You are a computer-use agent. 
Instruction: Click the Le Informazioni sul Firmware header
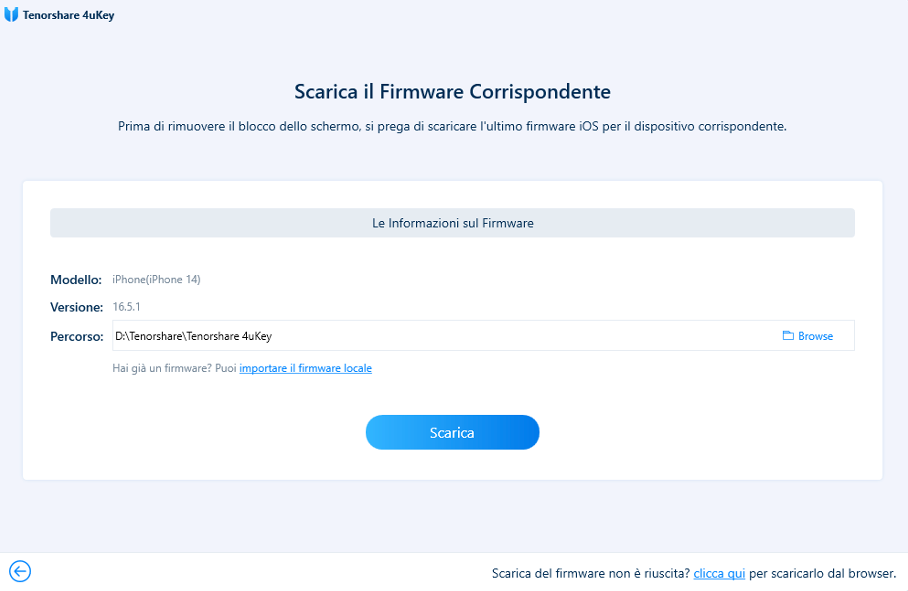452,222
